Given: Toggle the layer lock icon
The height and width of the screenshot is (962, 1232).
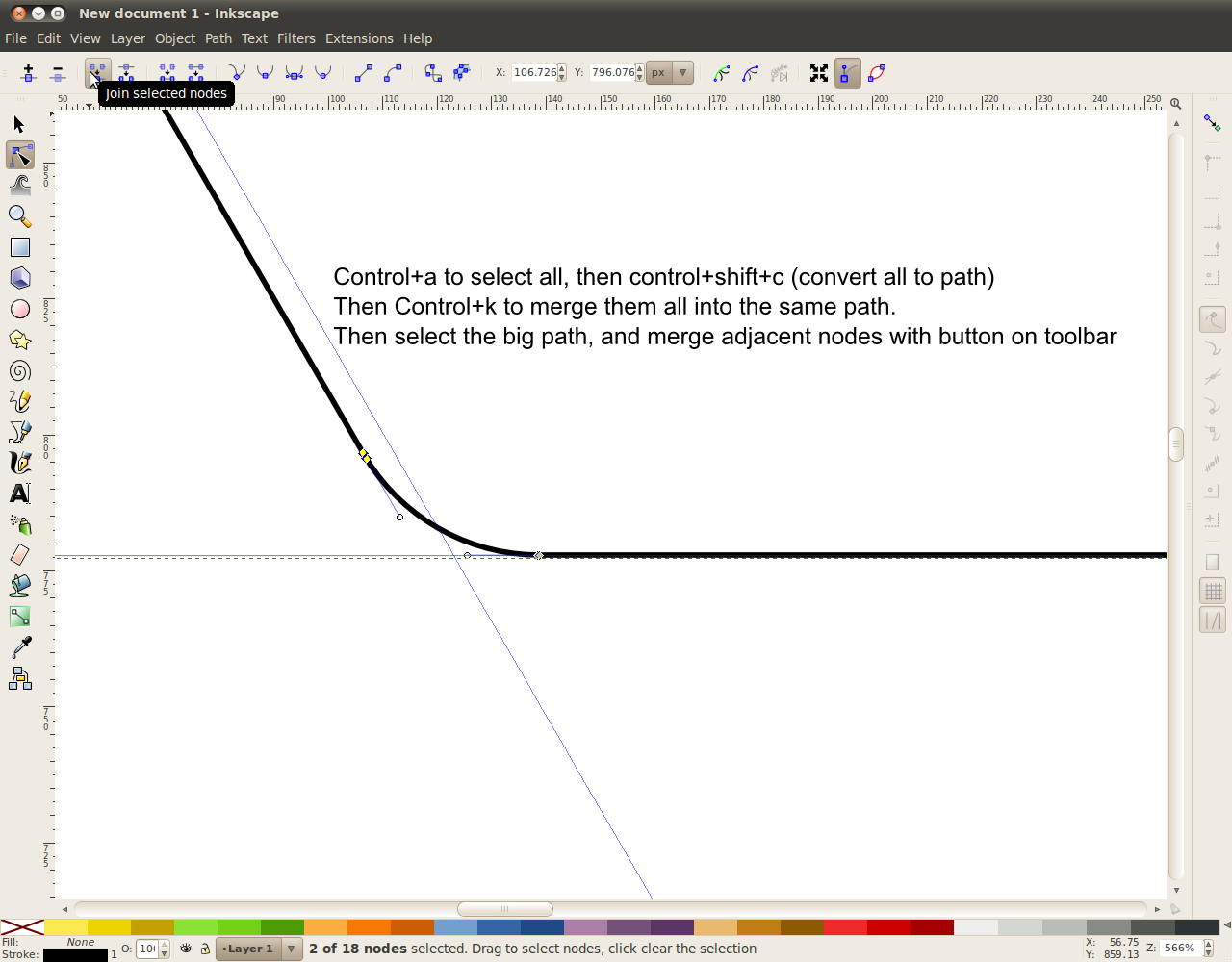Looking at the screenshot, I should point(205,949).
